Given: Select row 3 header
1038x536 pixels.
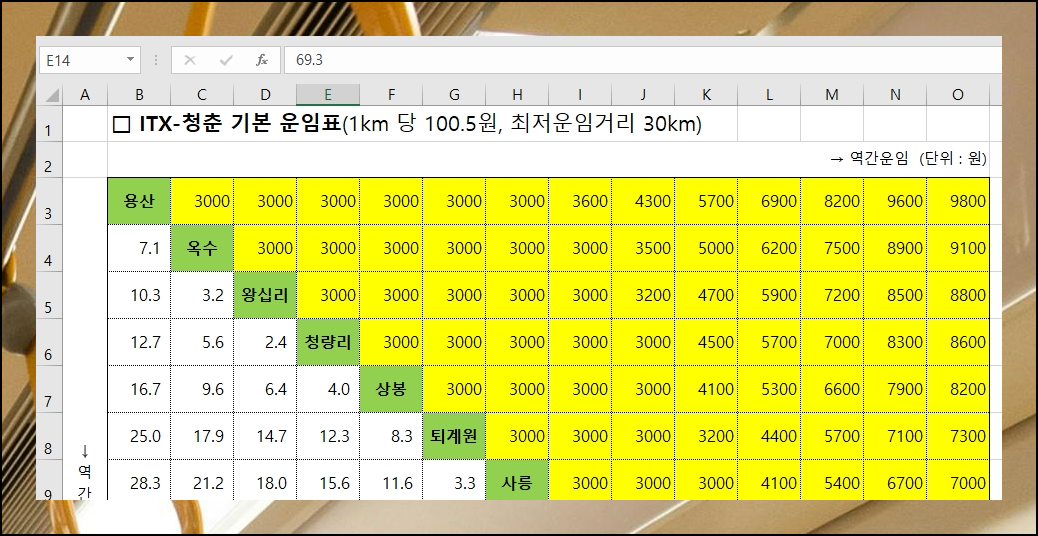Looking at the screenshot, I should pyautogui.click(x=48, y=201).
